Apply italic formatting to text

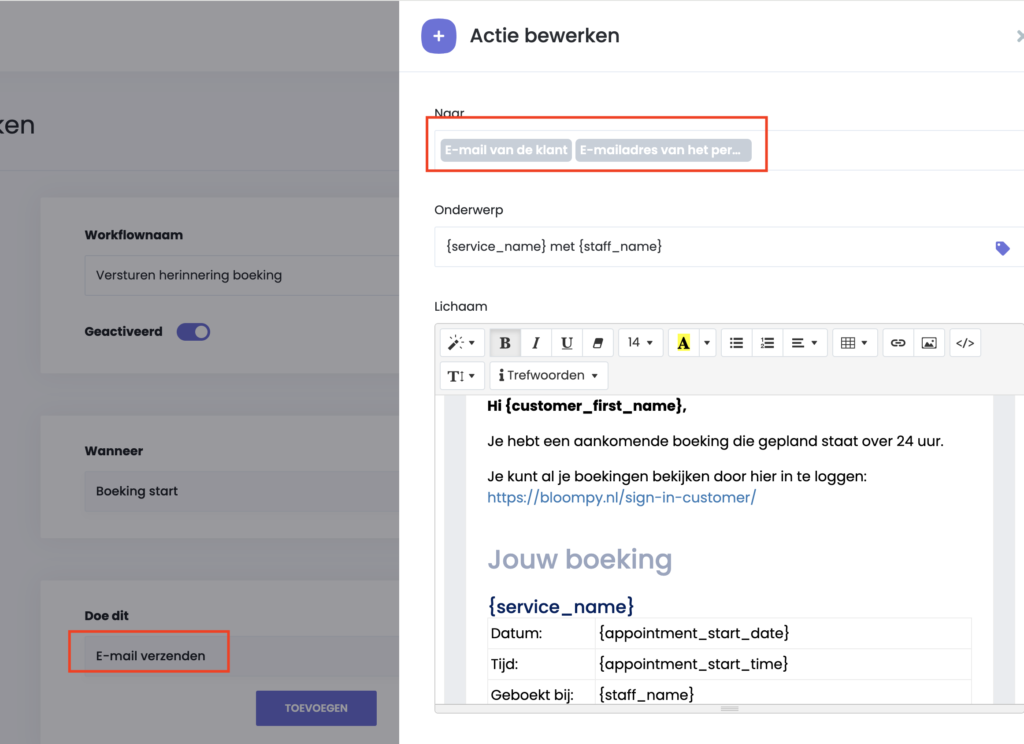click(536, 343)
